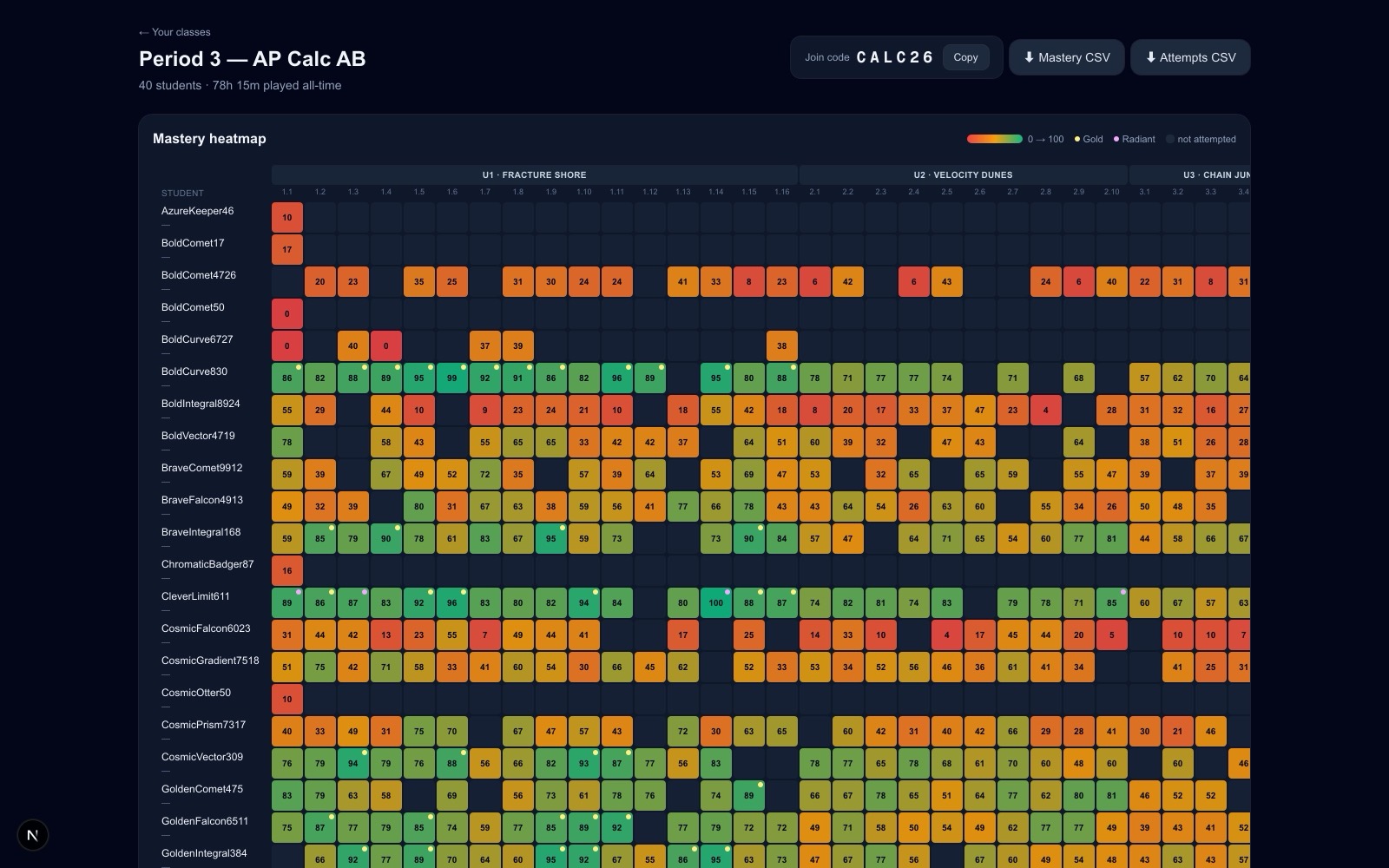Open student CleverLimit611

(x=195, y=596)
